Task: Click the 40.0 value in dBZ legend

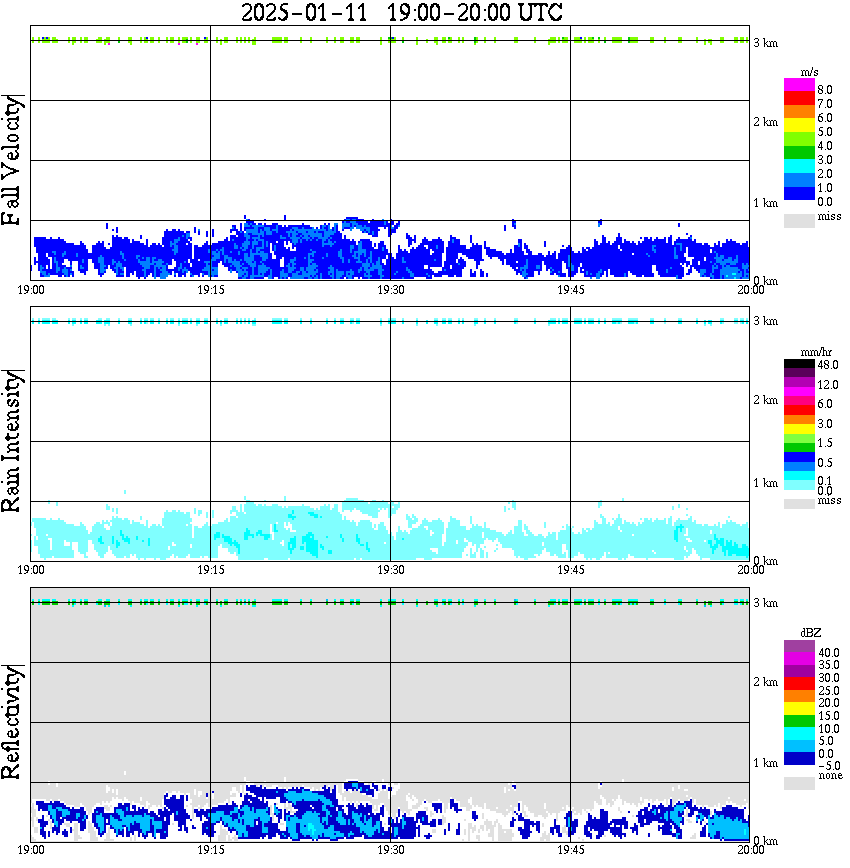Action: click(829, 653)
